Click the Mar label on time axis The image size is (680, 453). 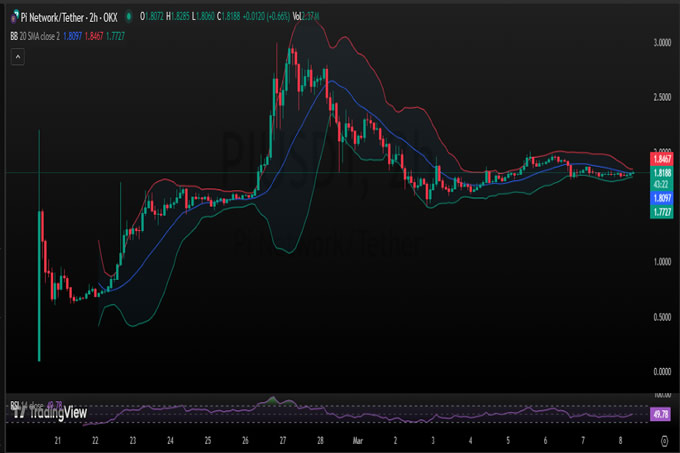tap(358, 439)
